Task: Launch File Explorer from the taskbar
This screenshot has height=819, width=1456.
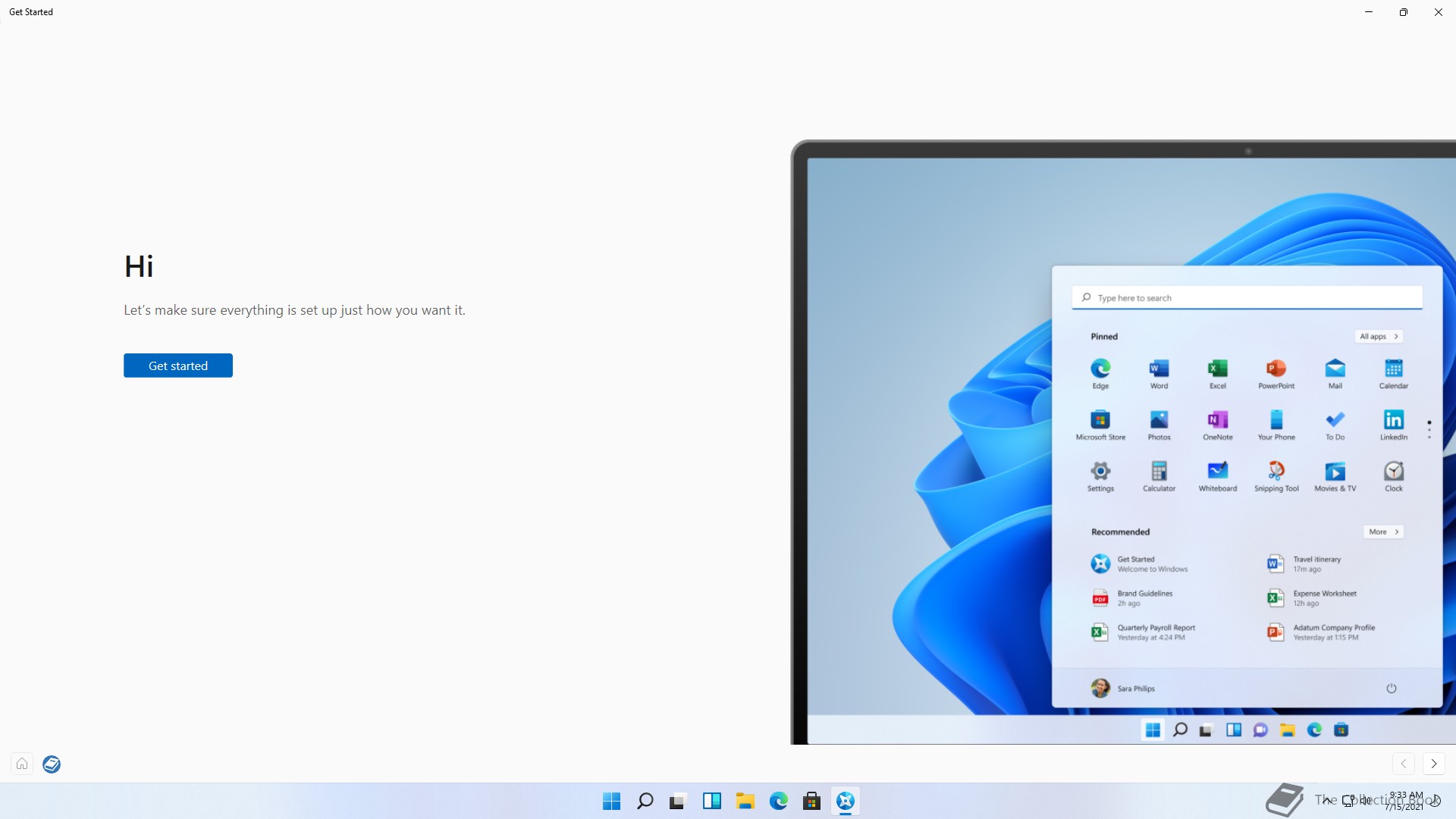Action: 745,801
